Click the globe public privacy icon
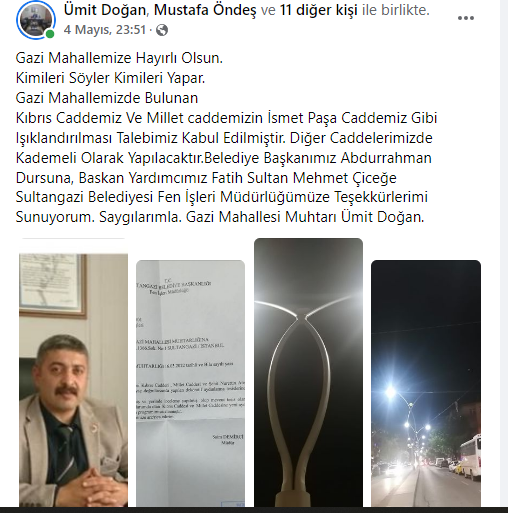The image size is (508, 513). (x=162, y=30)
